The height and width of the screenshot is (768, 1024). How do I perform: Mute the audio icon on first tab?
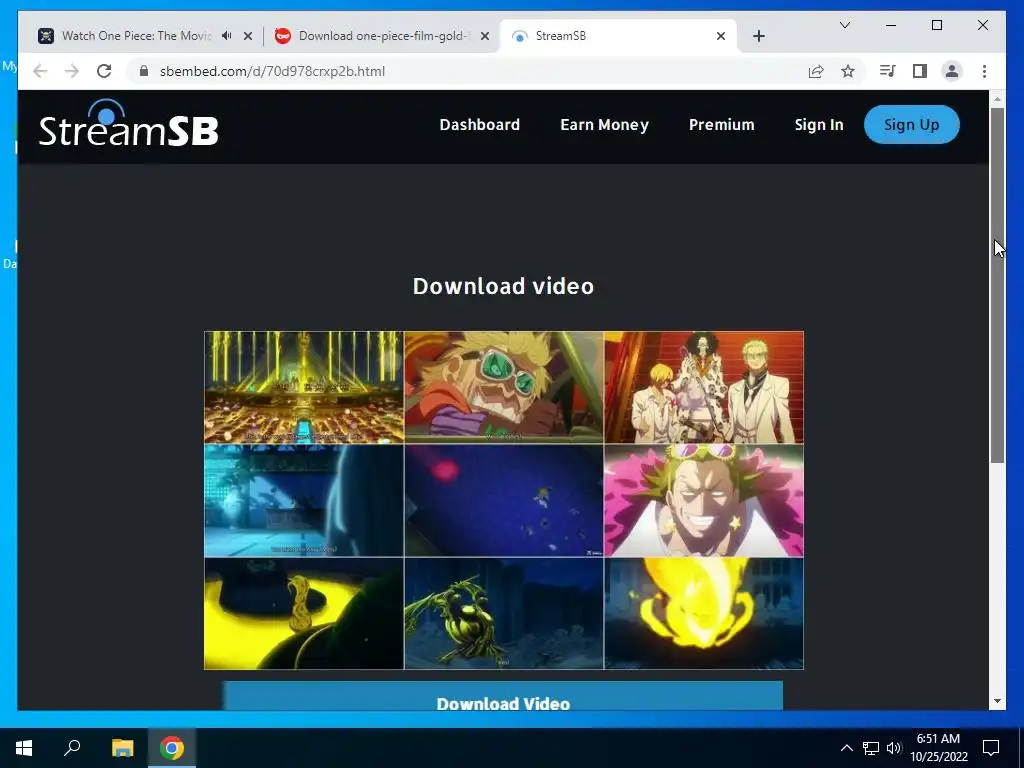pos(227,36)
